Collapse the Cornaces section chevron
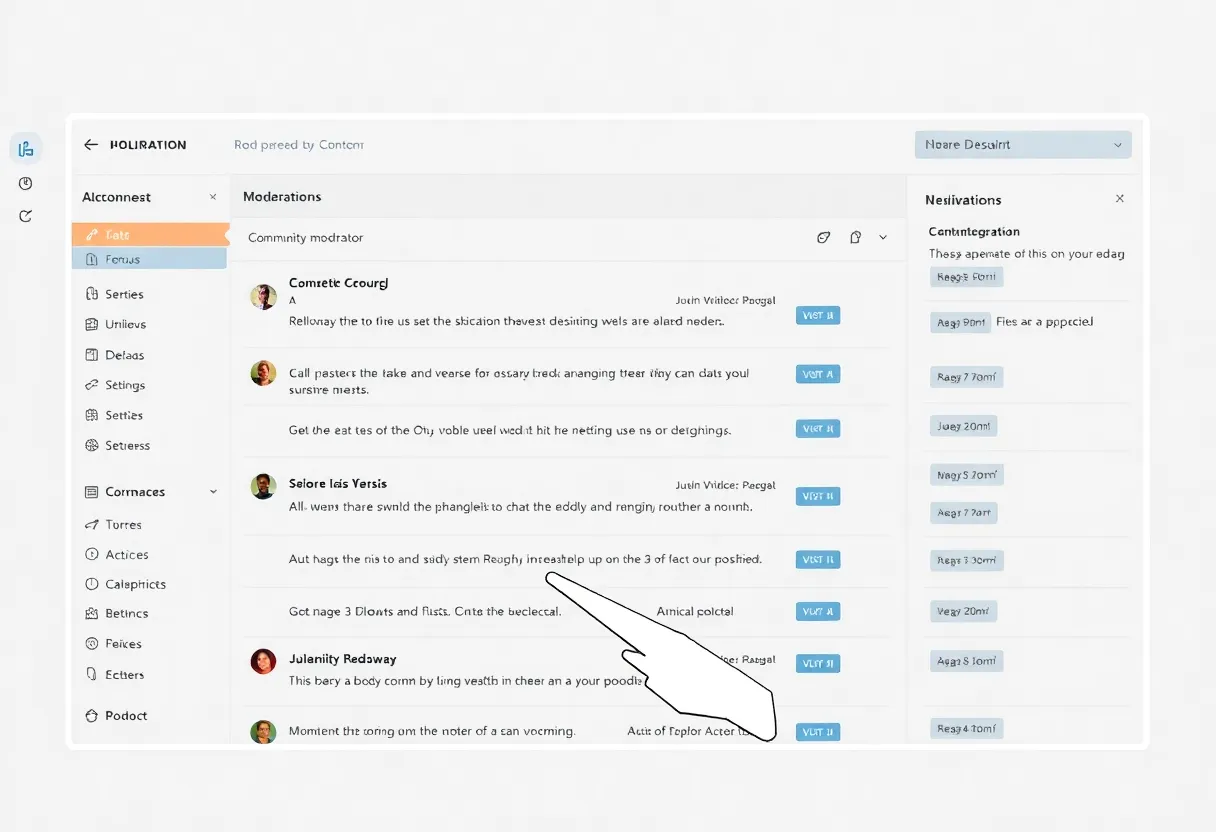Viewport: 1216px width, 832px height. pyautogui.click(x=213, y=492)
